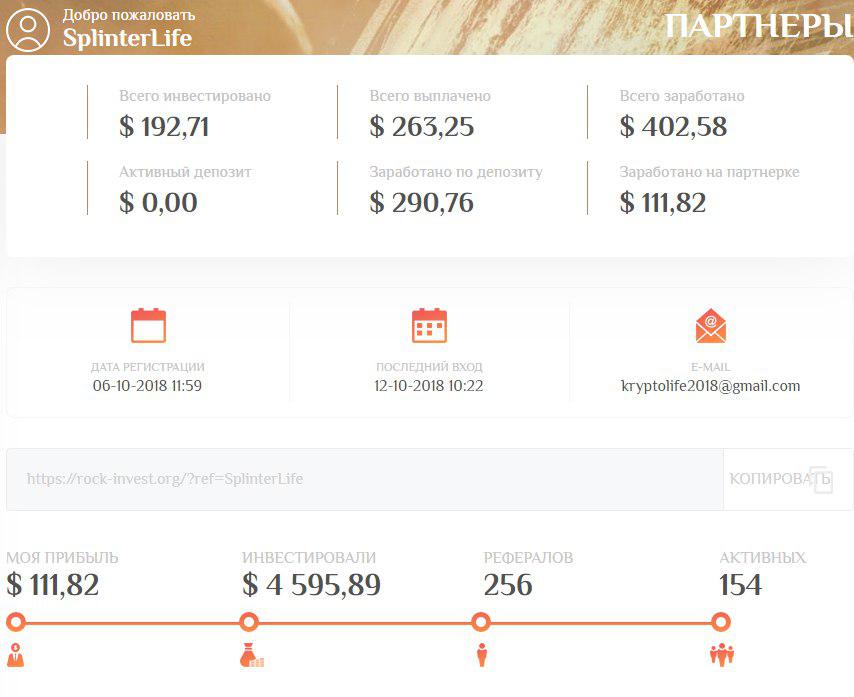Click the e-mail envelope icon
This screenshot has height=697, width=854.
tap(710, 326)
